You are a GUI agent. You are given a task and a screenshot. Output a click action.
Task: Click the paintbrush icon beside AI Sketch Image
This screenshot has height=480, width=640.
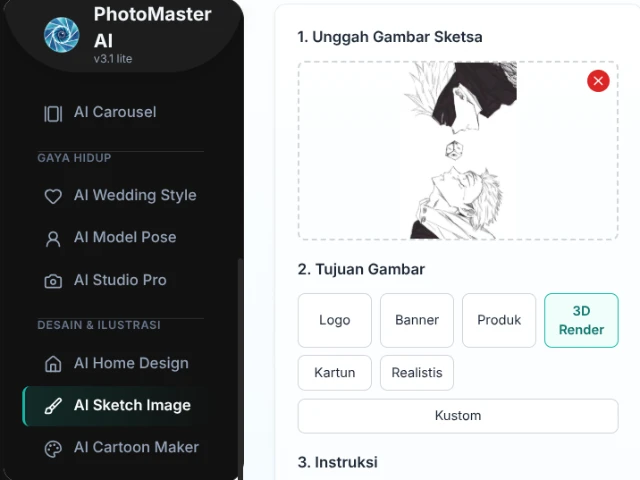click(x=53, y=406)
